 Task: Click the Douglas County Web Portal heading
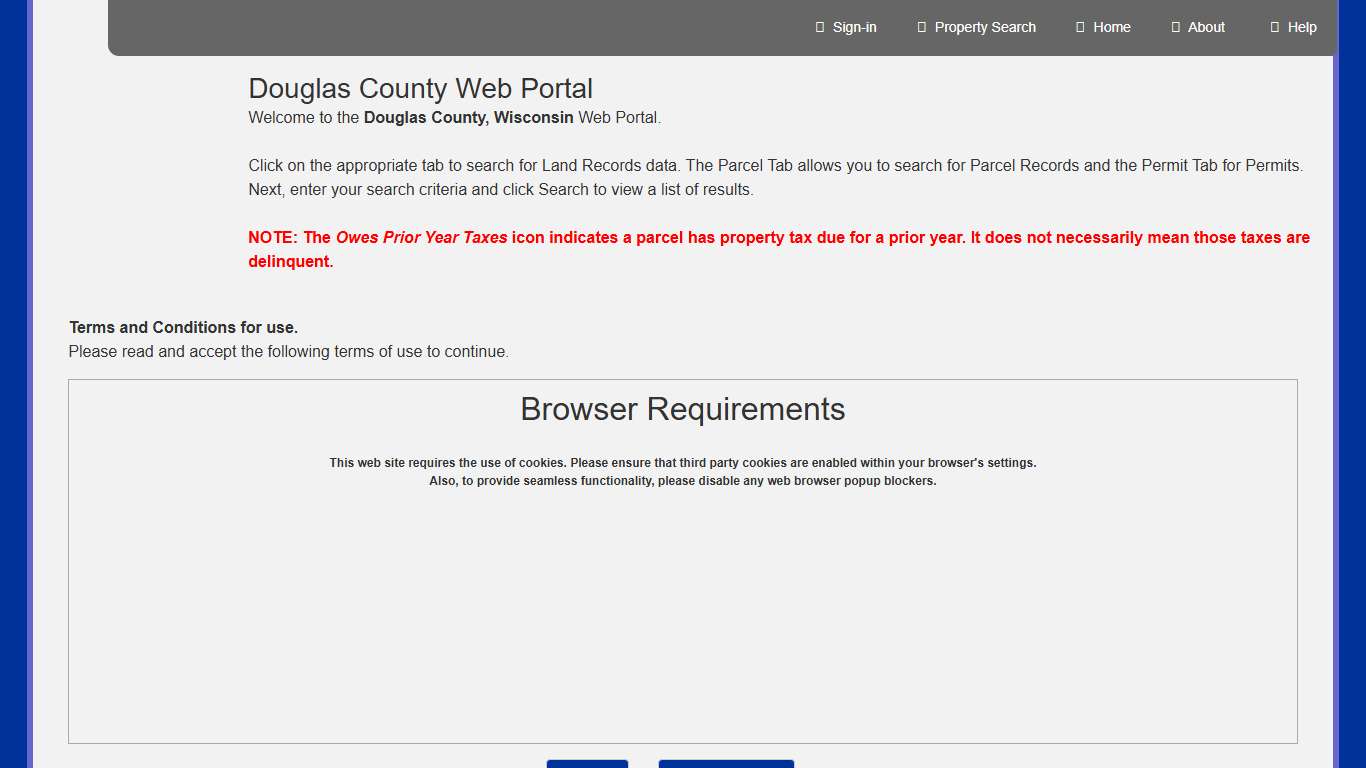pyautogui.click(x=420, y=89)
